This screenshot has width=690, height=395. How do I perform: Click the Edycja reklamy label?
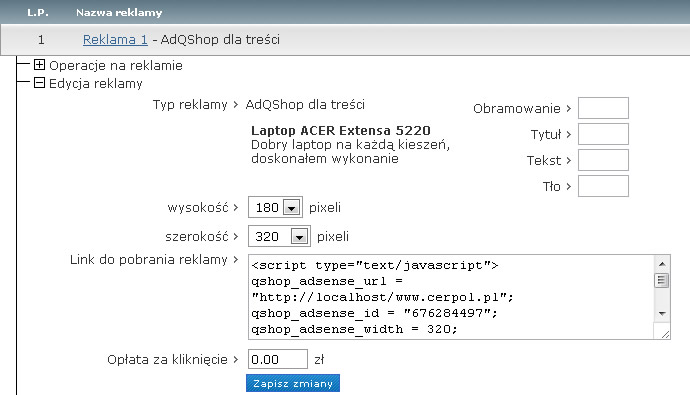click(x=96, y=84)
